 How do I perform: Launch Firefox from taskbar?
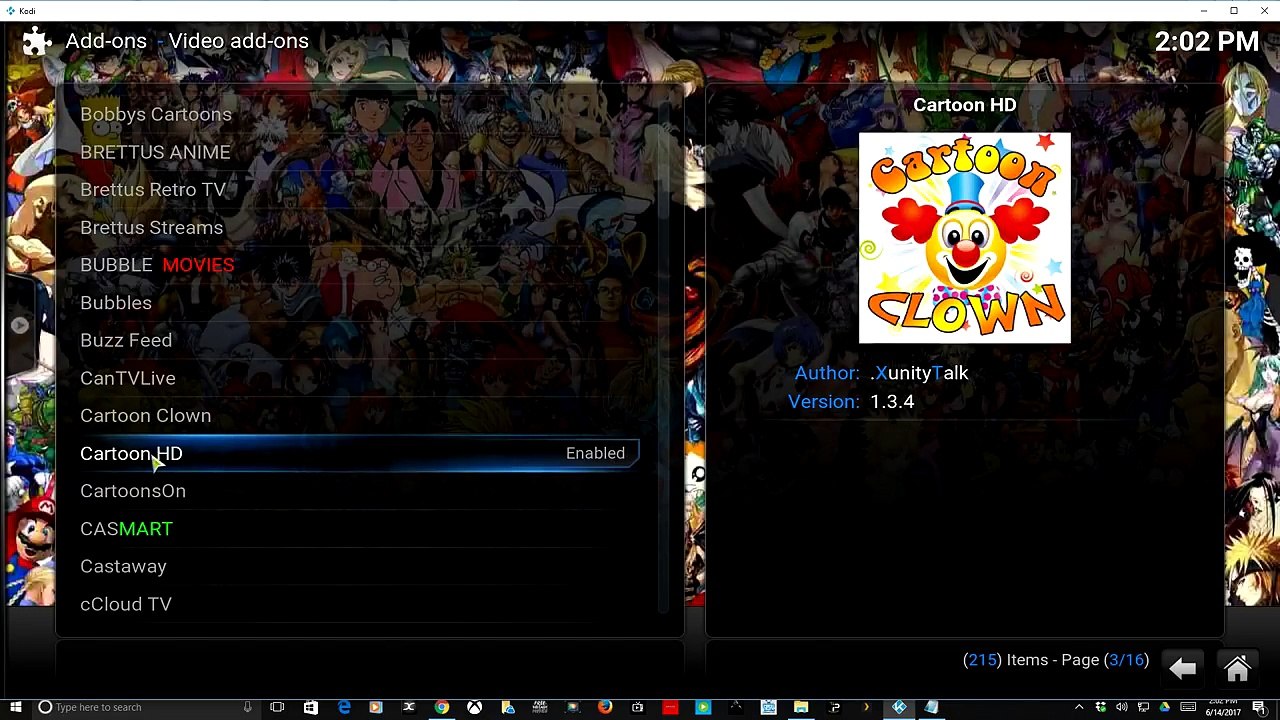605,707
